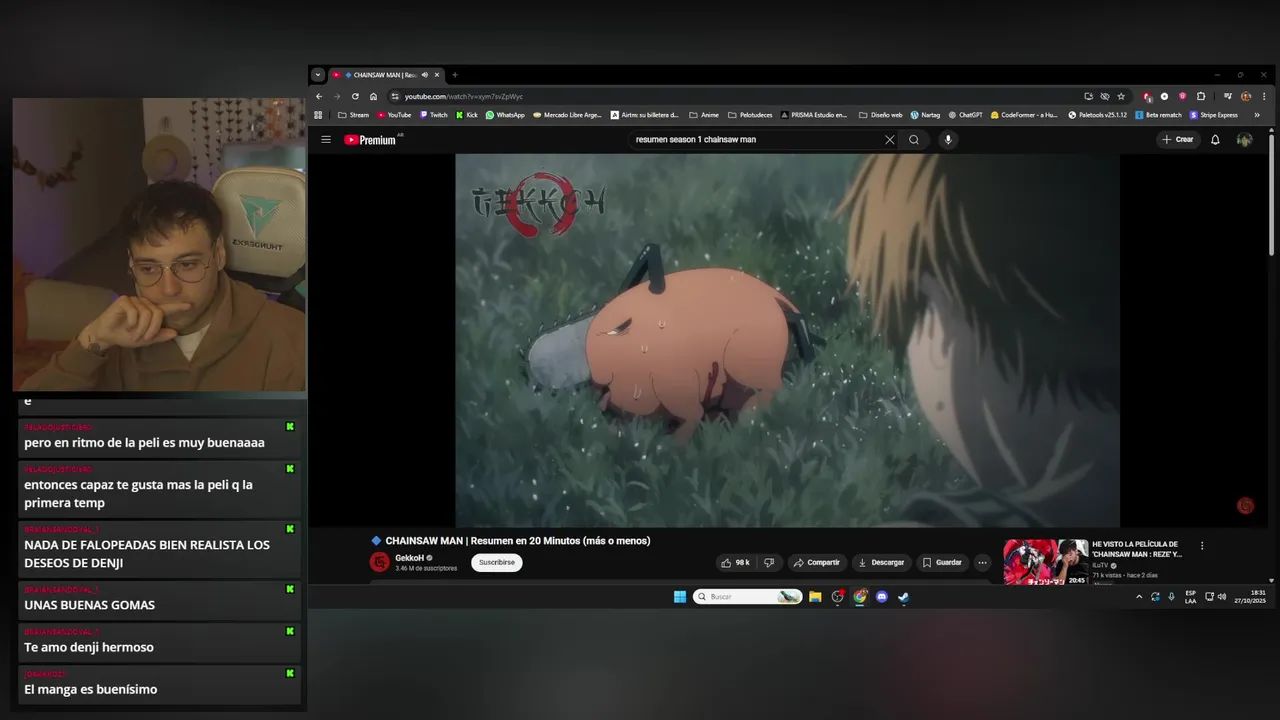Click the YouTube search magnifier button
1280x720 pixels.
(914, 140)
